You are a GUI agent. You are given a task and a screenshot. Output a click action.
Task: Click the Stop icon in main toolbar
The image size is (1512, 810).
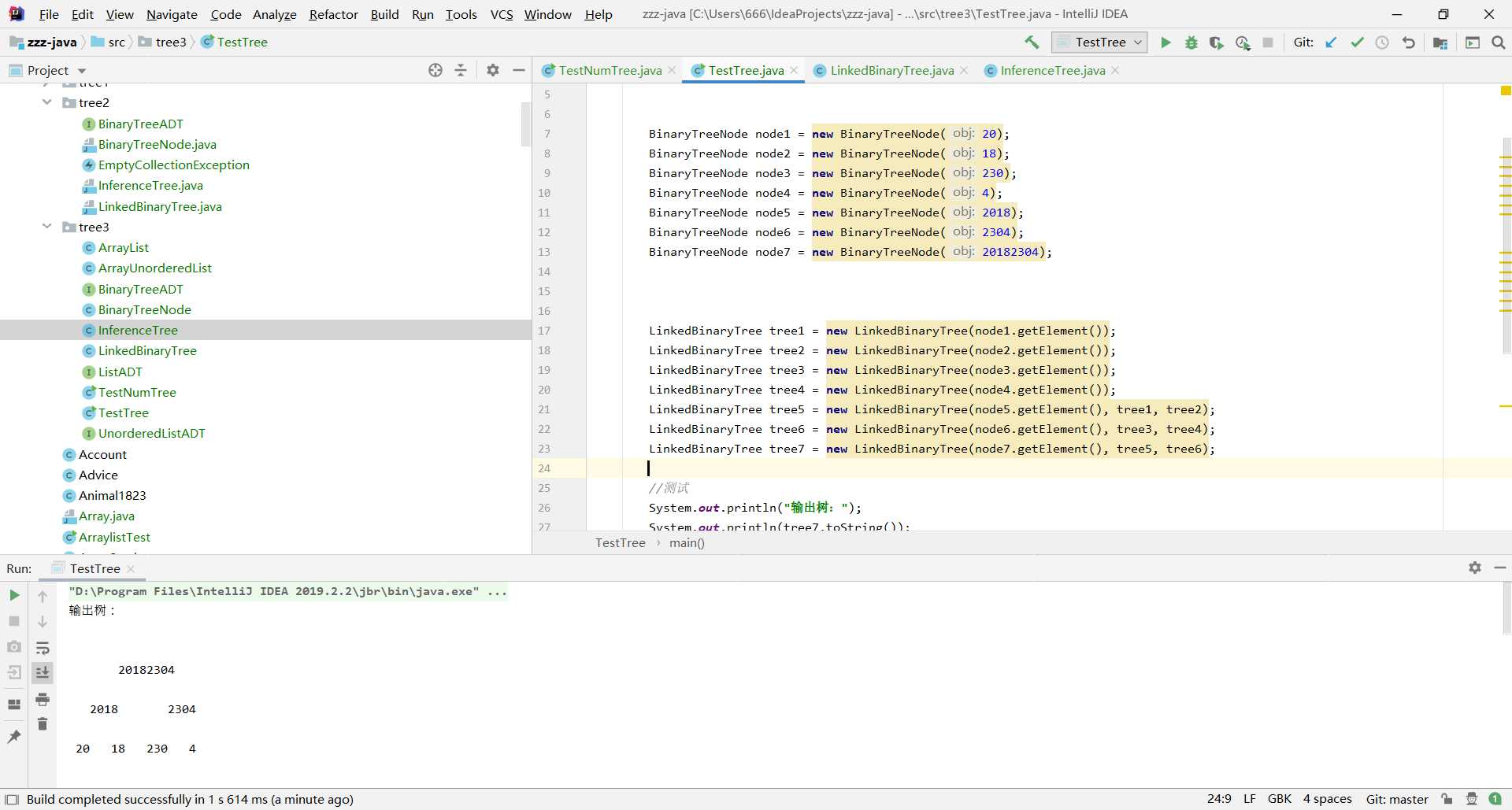tap(1268, 43)
